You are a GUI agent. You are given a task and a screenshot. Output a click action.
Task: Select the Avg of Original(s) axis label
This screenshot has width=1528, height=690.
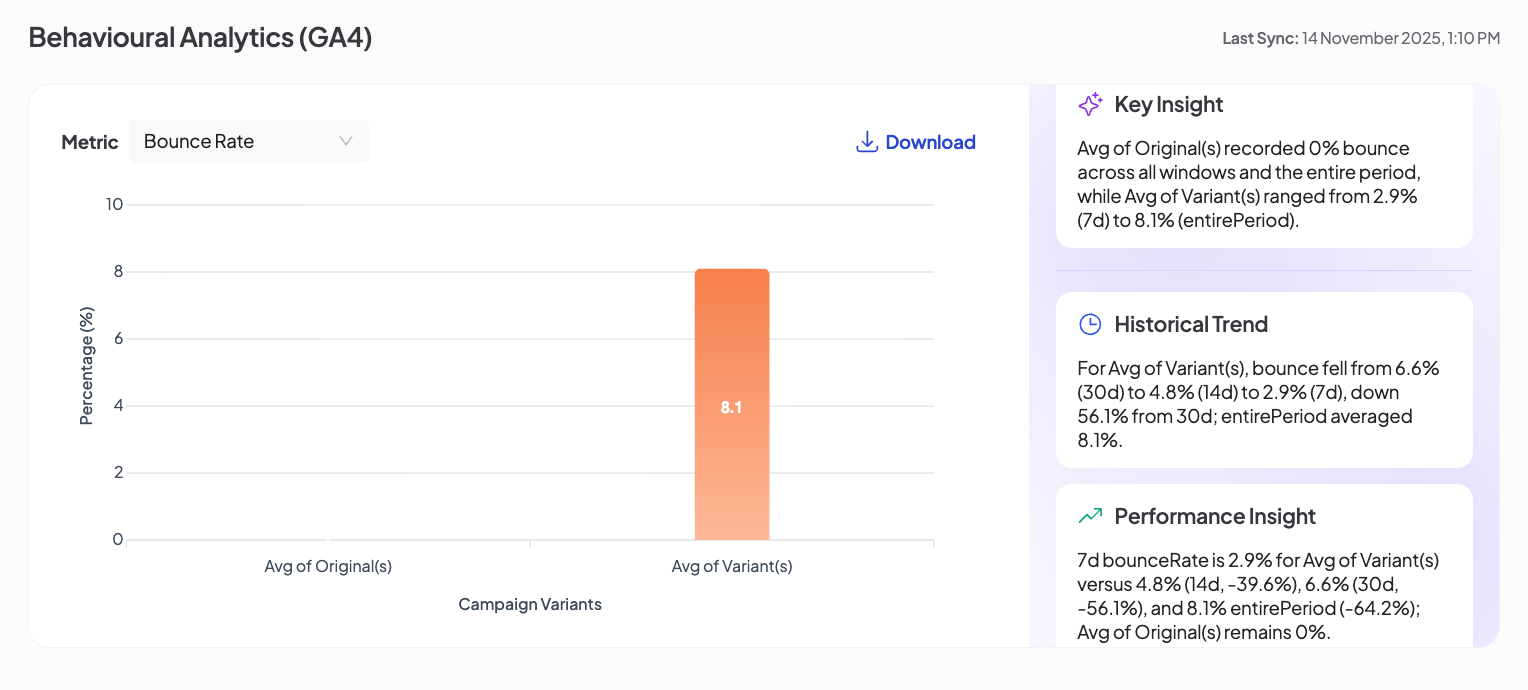pyautogui.click(x=328, y=566)
